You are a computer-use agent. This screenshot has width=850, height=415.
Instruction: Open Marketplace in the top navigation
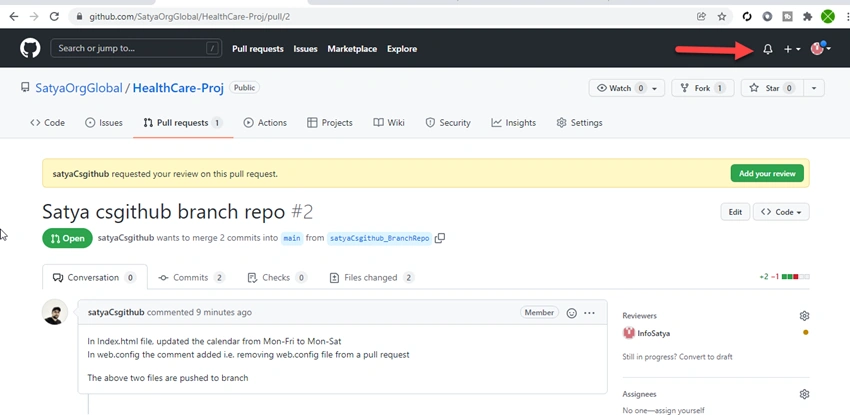coord(352,49)
